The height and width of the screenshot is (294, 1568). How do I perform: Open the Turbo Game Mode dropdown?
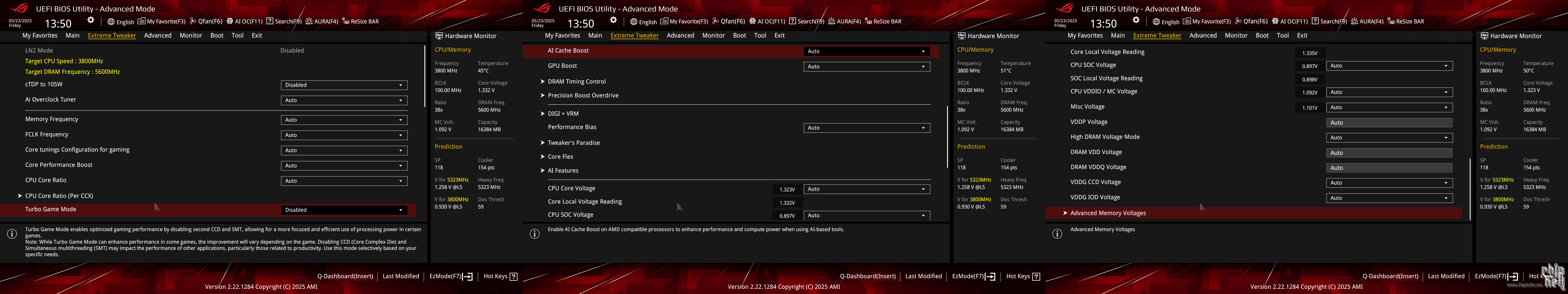click(344, 210)
